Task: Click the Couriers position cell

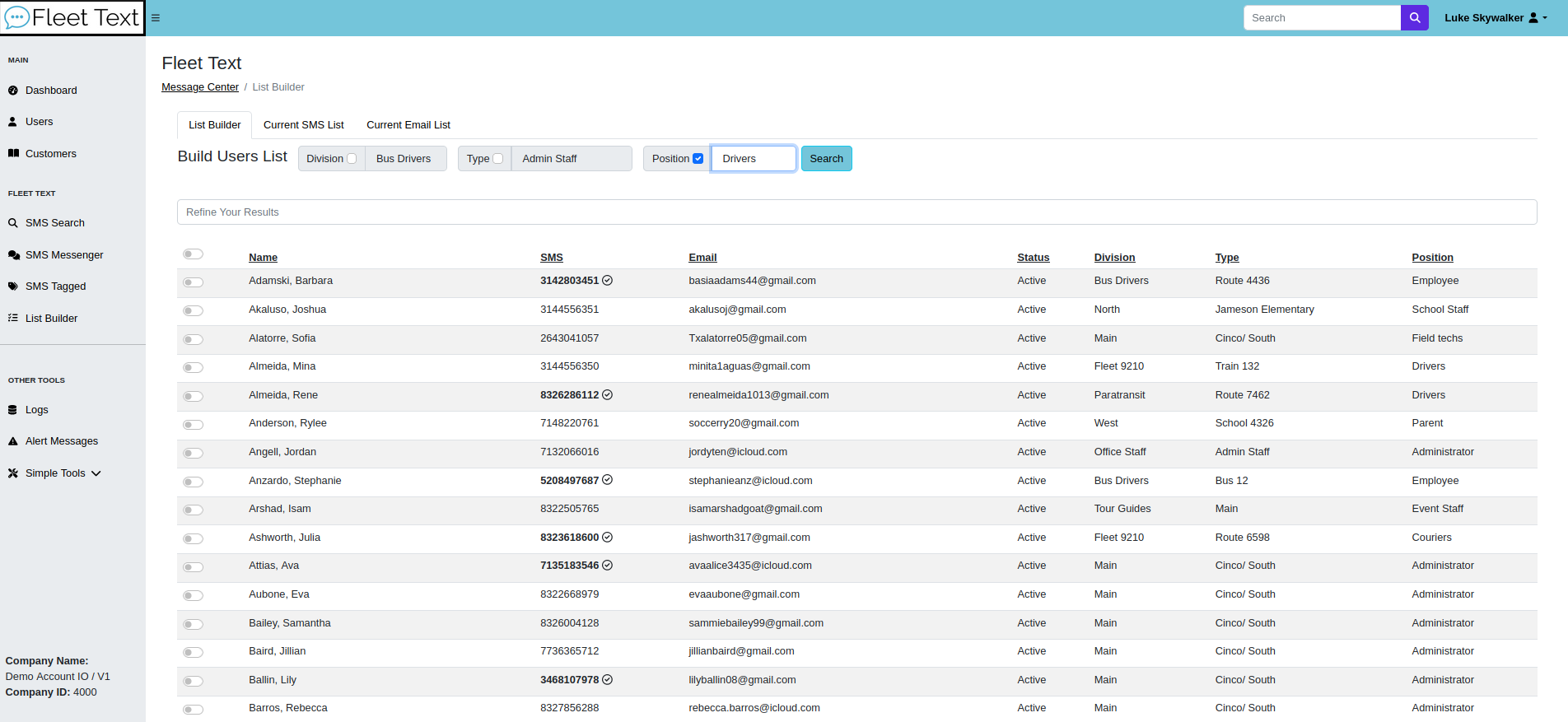Action: point(1431,538)
